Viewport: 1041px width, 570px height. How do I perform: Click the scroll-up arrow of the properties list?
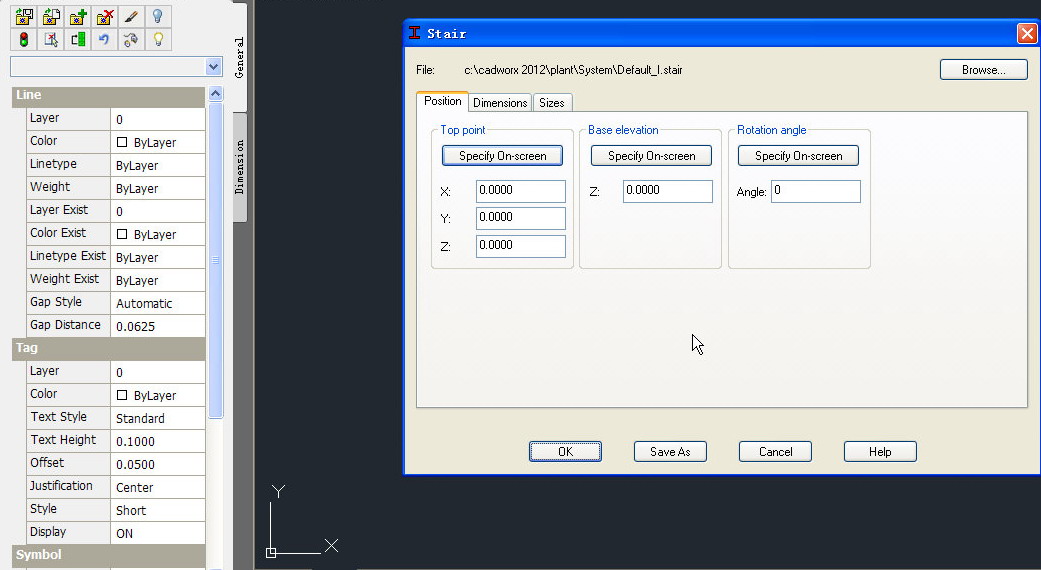[215, 94]
